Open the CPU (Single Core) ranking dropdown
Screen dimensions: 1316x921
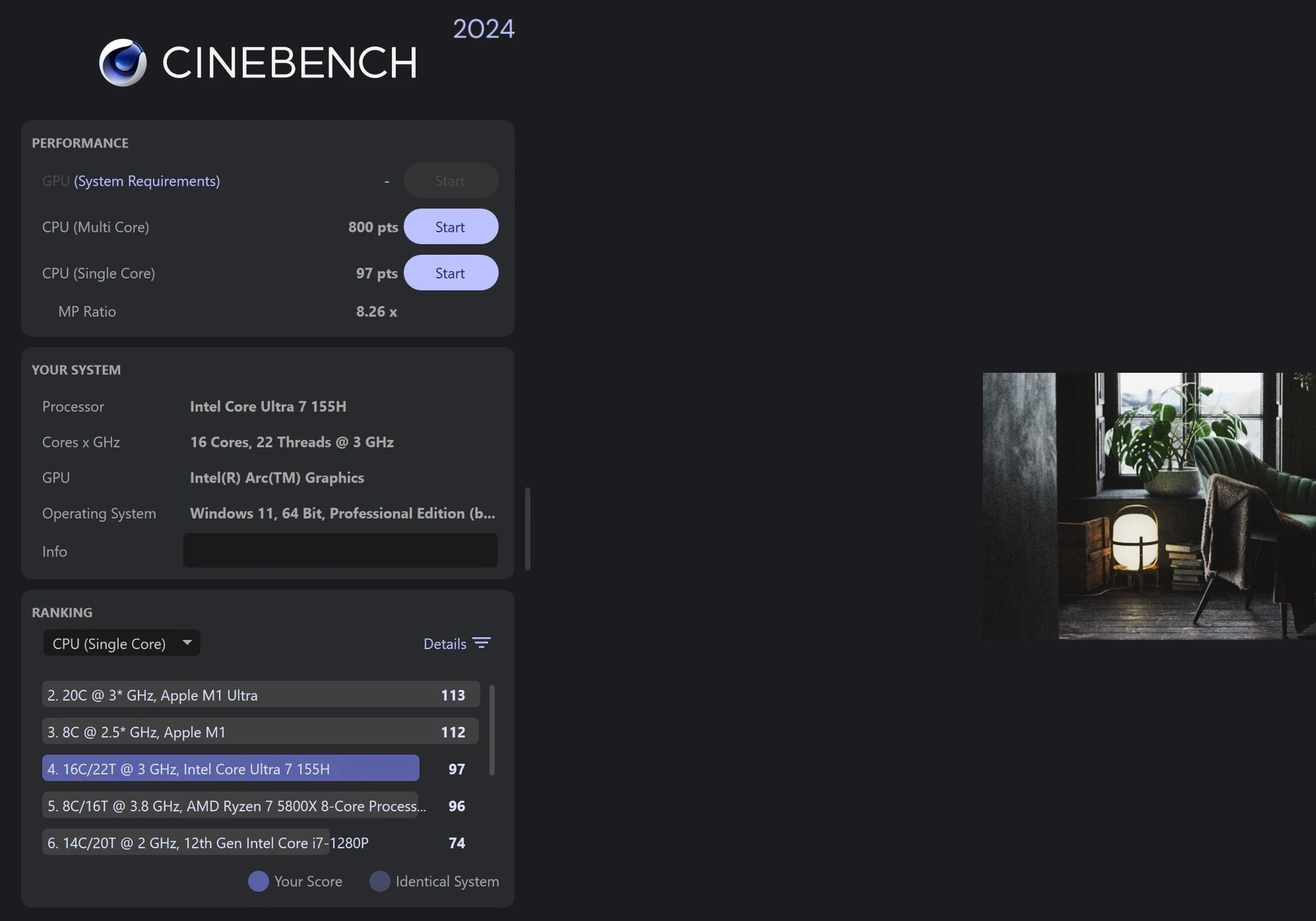122,643
